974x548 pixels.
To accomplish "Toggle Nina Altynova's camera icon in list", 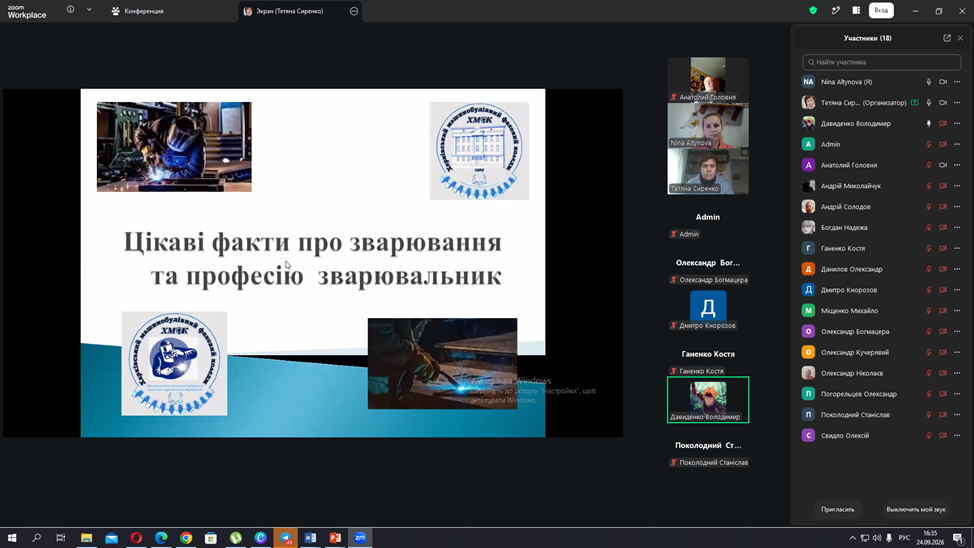I will click(x=943, y=82).
